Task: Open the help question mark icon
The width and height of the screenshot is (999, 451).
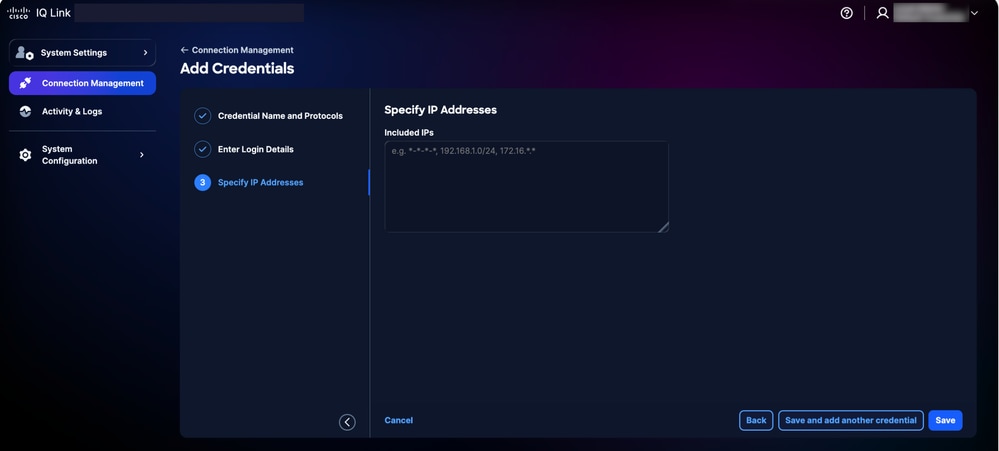Action: click(x=846, y=13)
